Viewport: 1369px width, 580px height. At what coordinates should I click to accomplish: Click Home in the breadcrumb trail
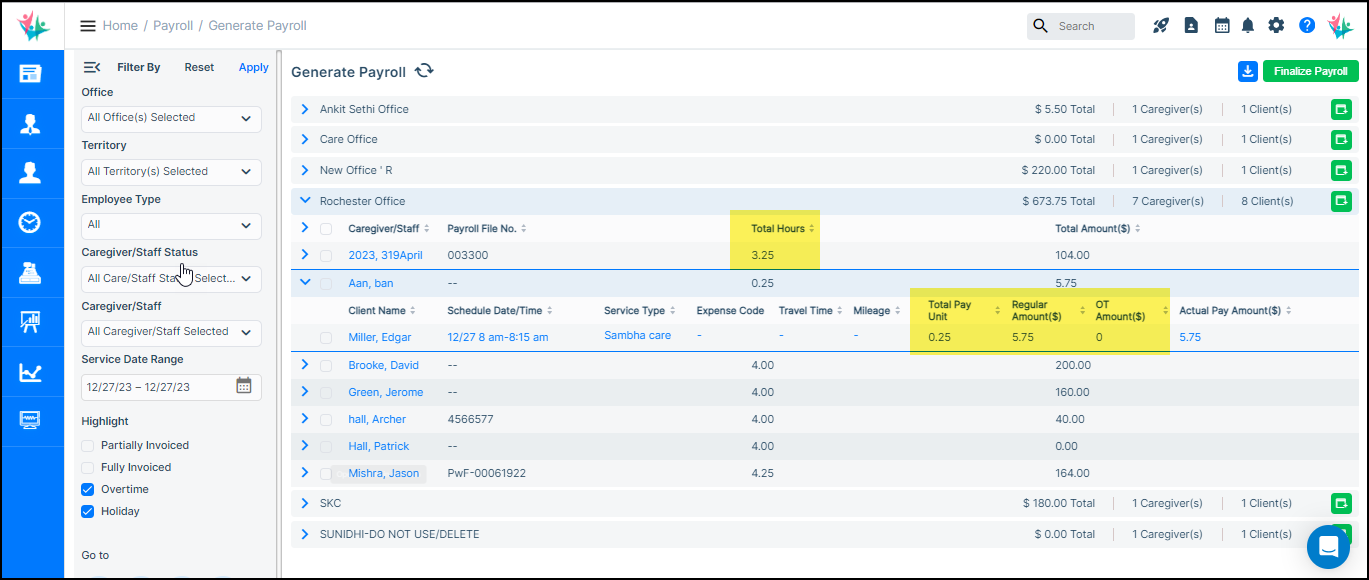[x=120, y=25]
